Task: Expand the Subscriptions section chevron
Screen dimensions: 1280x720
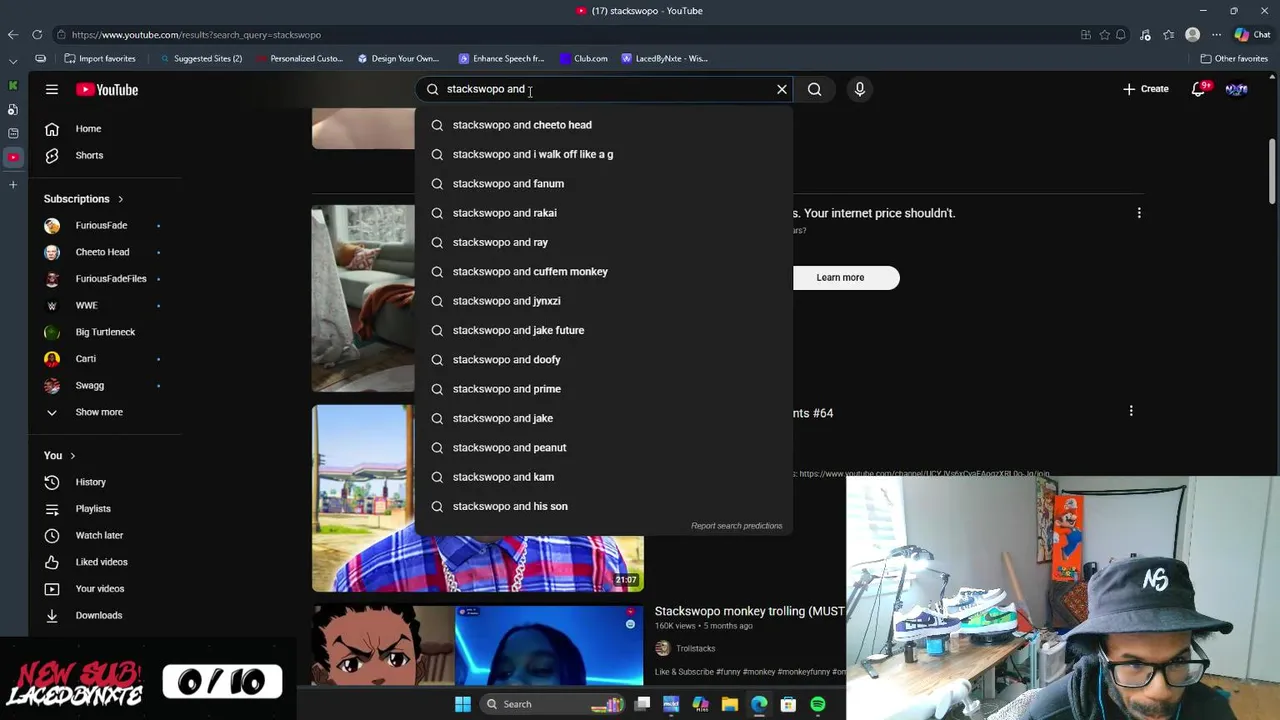Action: [120, 199]
